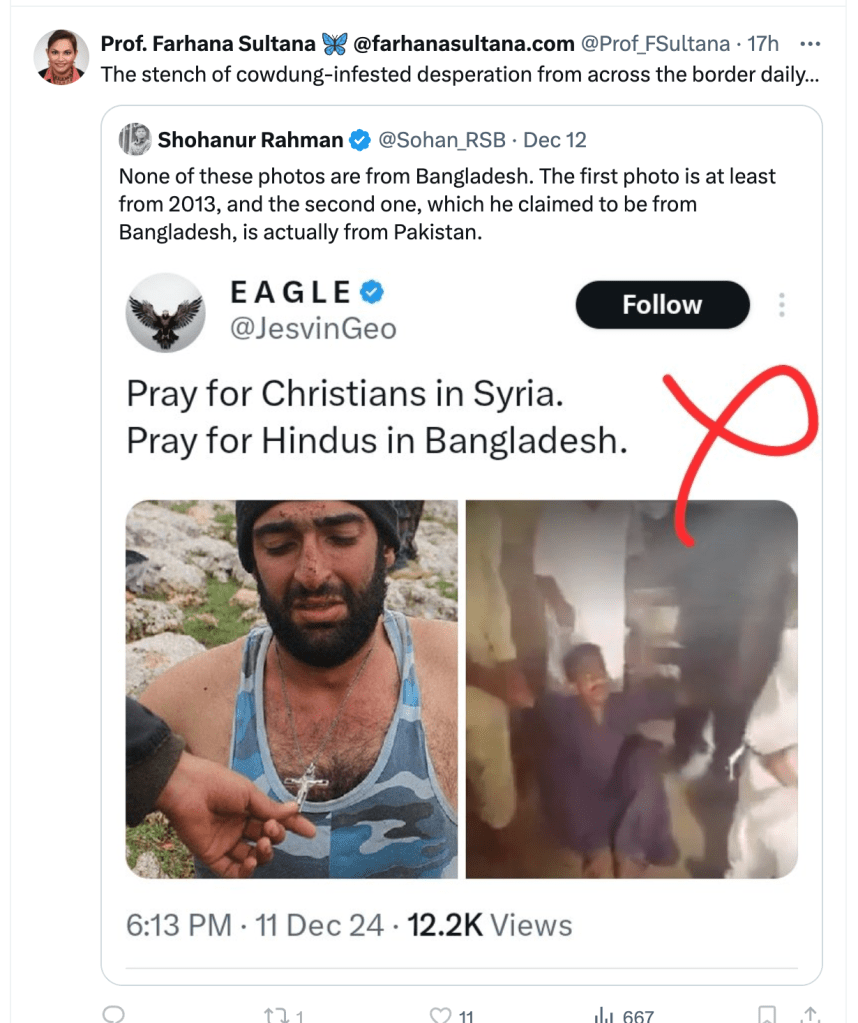
Task: Click Shohanur Rahman's blue verified badge
Action: pos(358,140)
